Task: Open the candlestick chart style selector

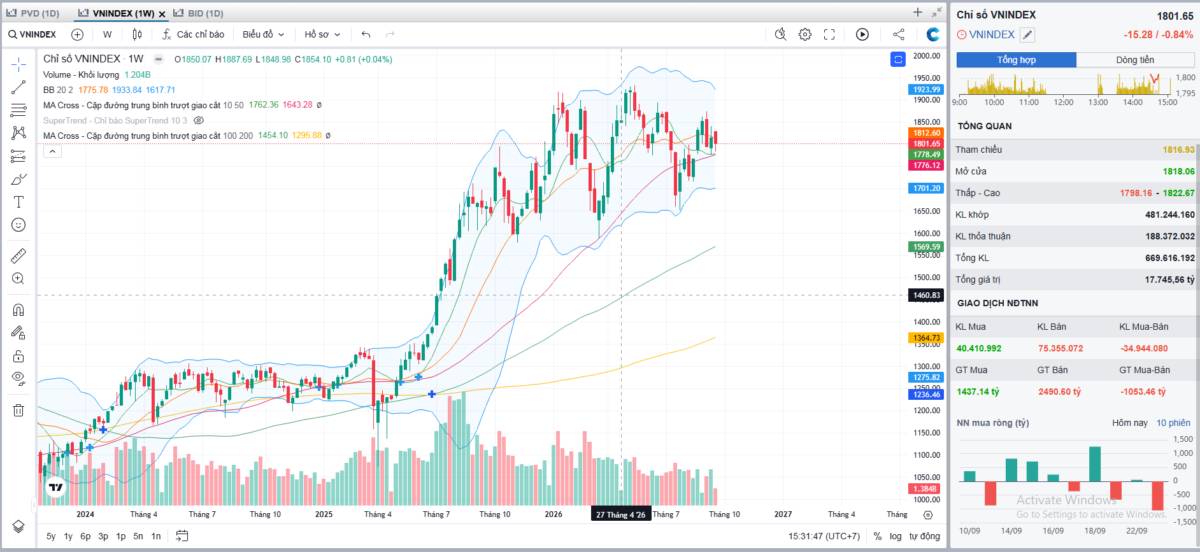Action: coord(138,34)
